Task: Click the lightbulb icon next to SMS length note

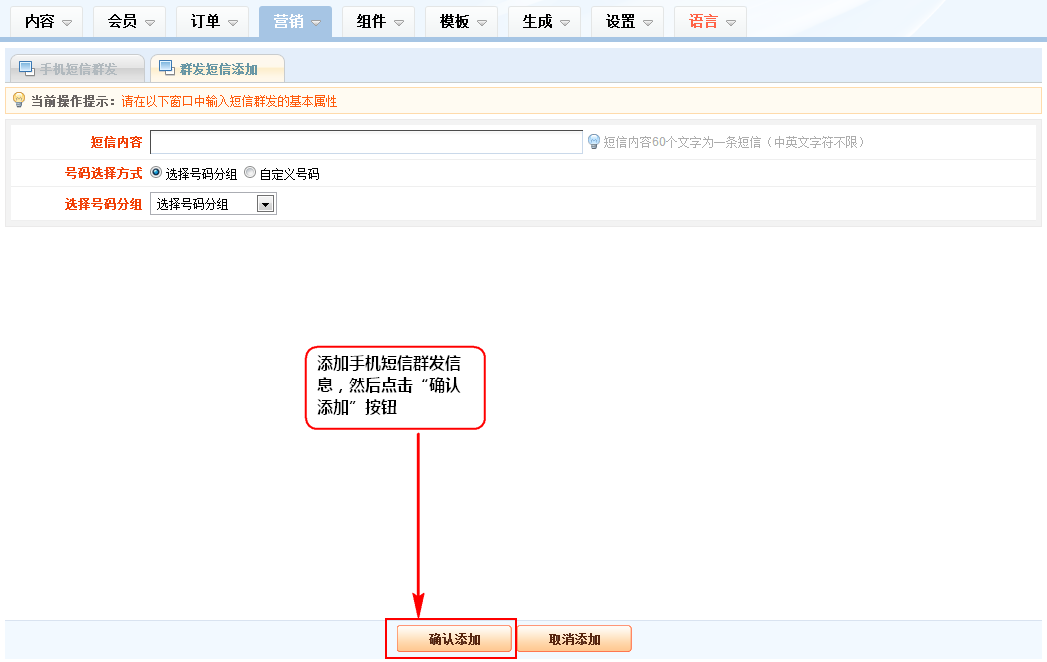Action: pos(593,142)
